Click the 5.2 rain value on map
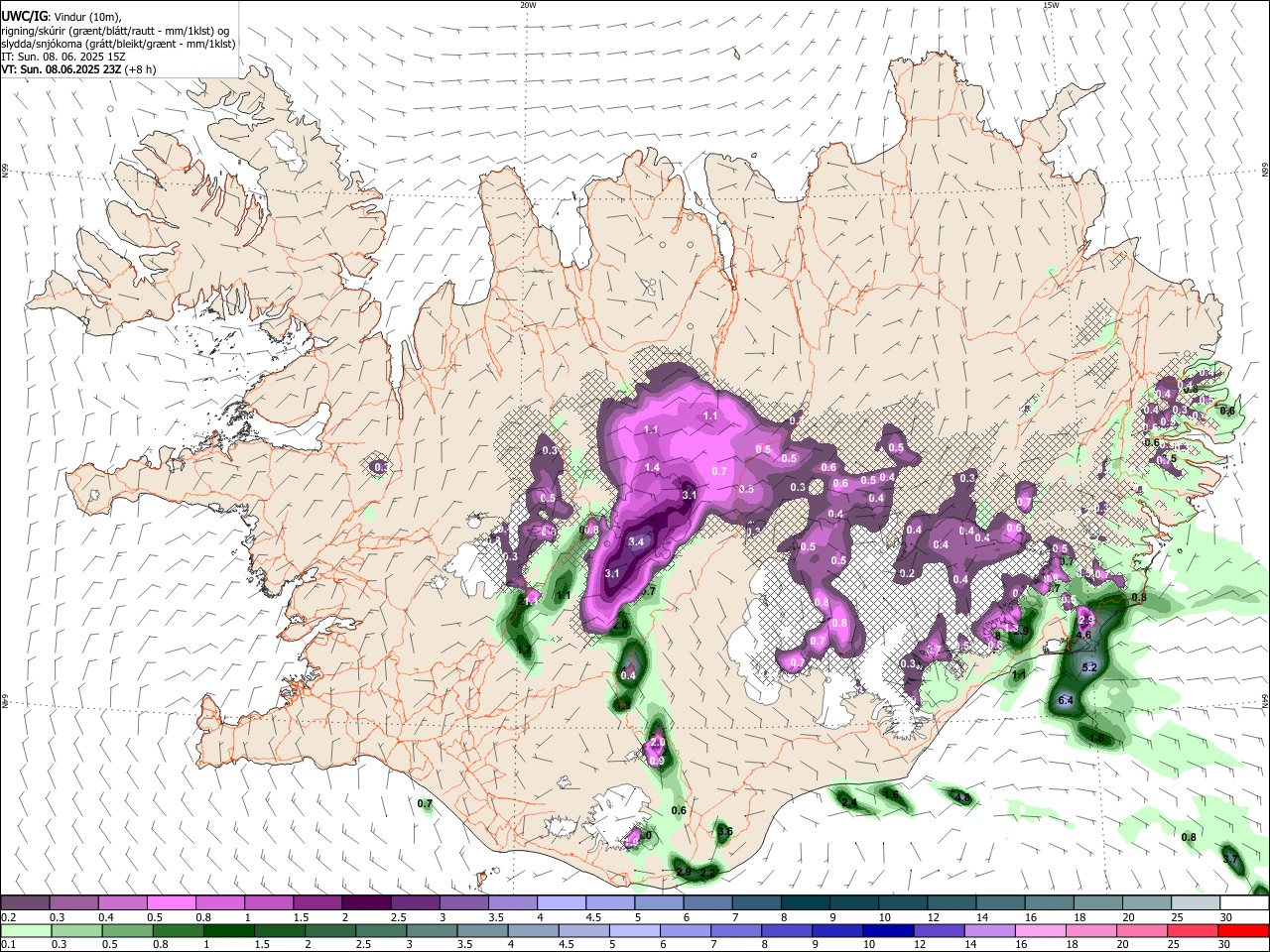The width and height of the screenshot is (1270, 952). tap(1089, 667)
